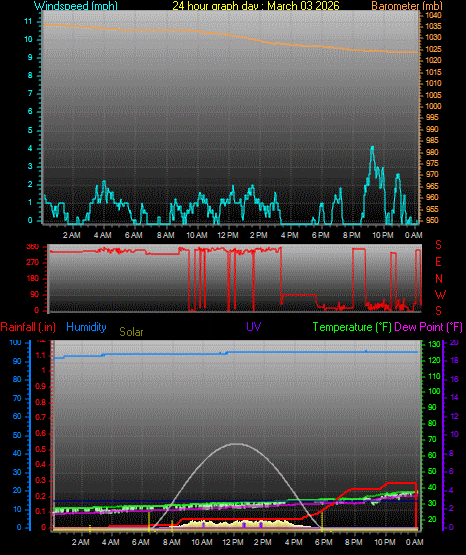Click "8 PM" on the windspeed chart time axis
This screenshot has width=466, height=555.
coord(352,235)
